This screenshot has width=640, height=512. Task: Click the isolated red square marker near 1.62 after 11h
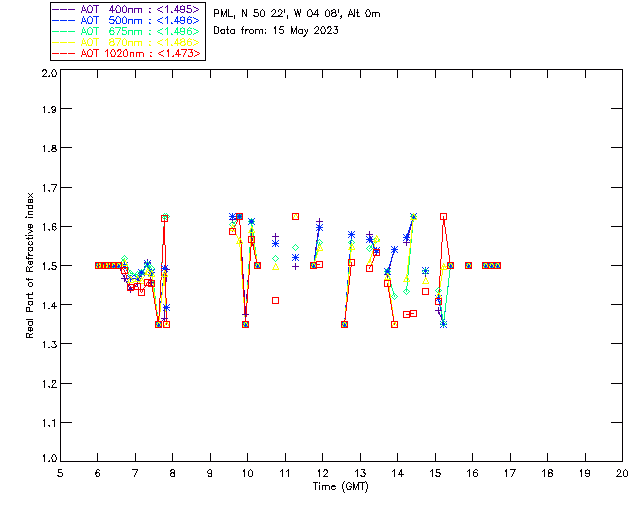pyautogui.click(x=296, y=216)
